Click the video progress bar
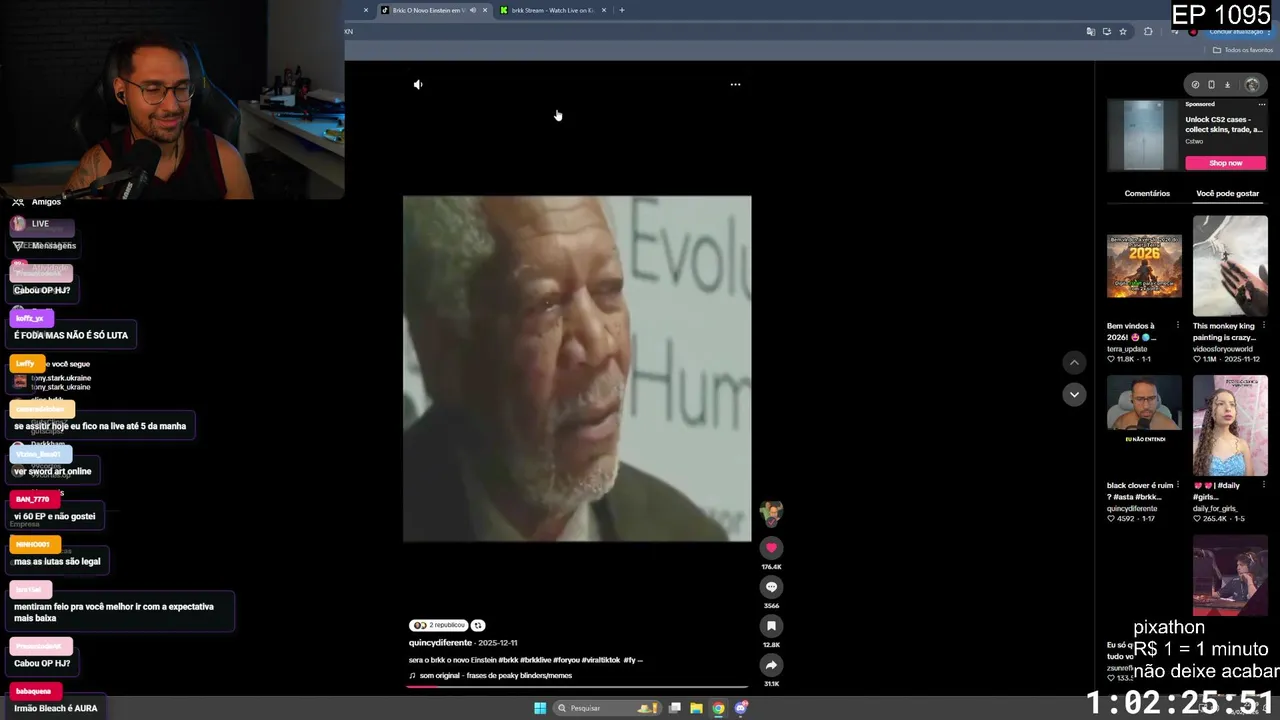 [577, 687]
